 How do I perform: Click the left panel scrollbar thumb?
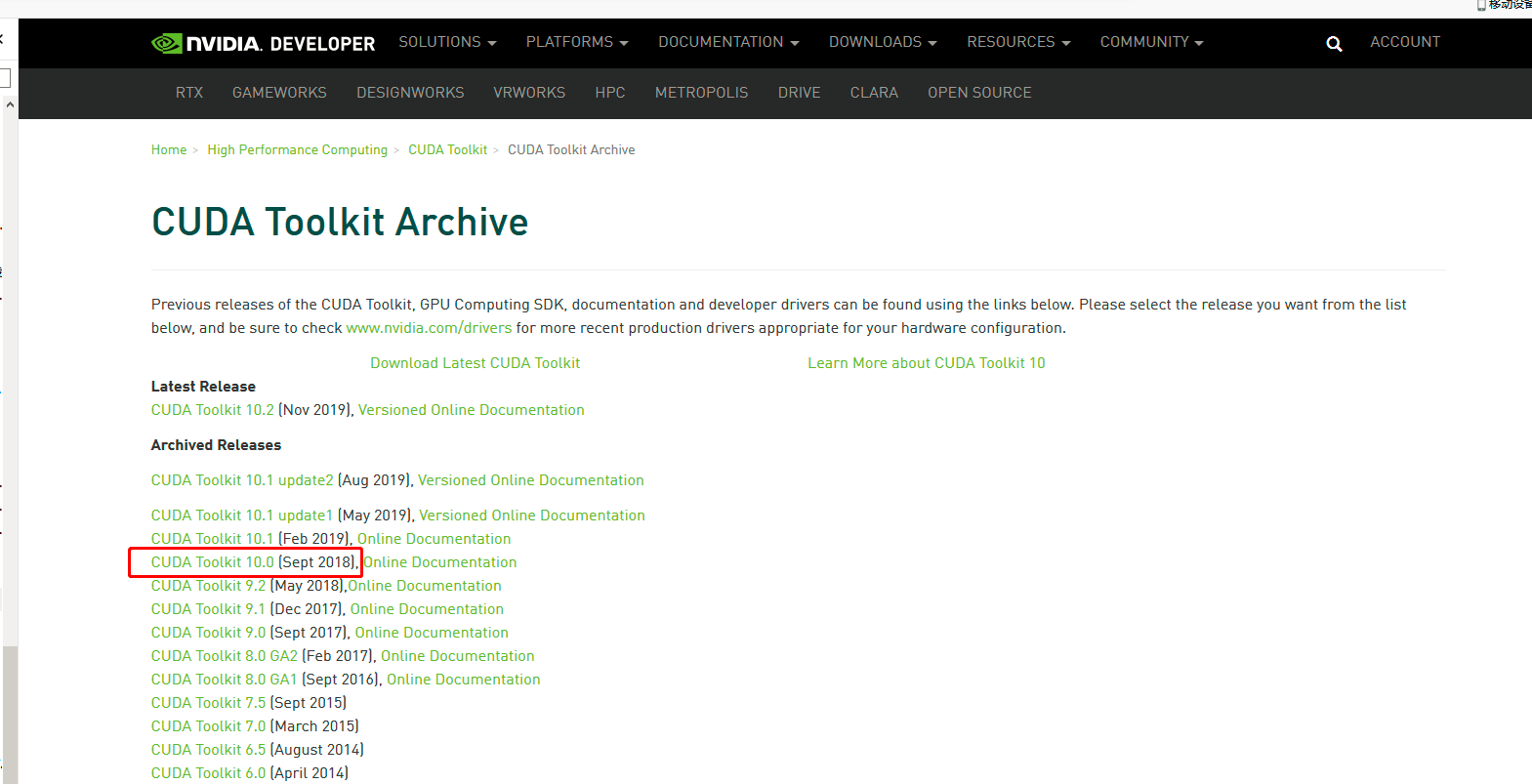click(x=10, y=715)
